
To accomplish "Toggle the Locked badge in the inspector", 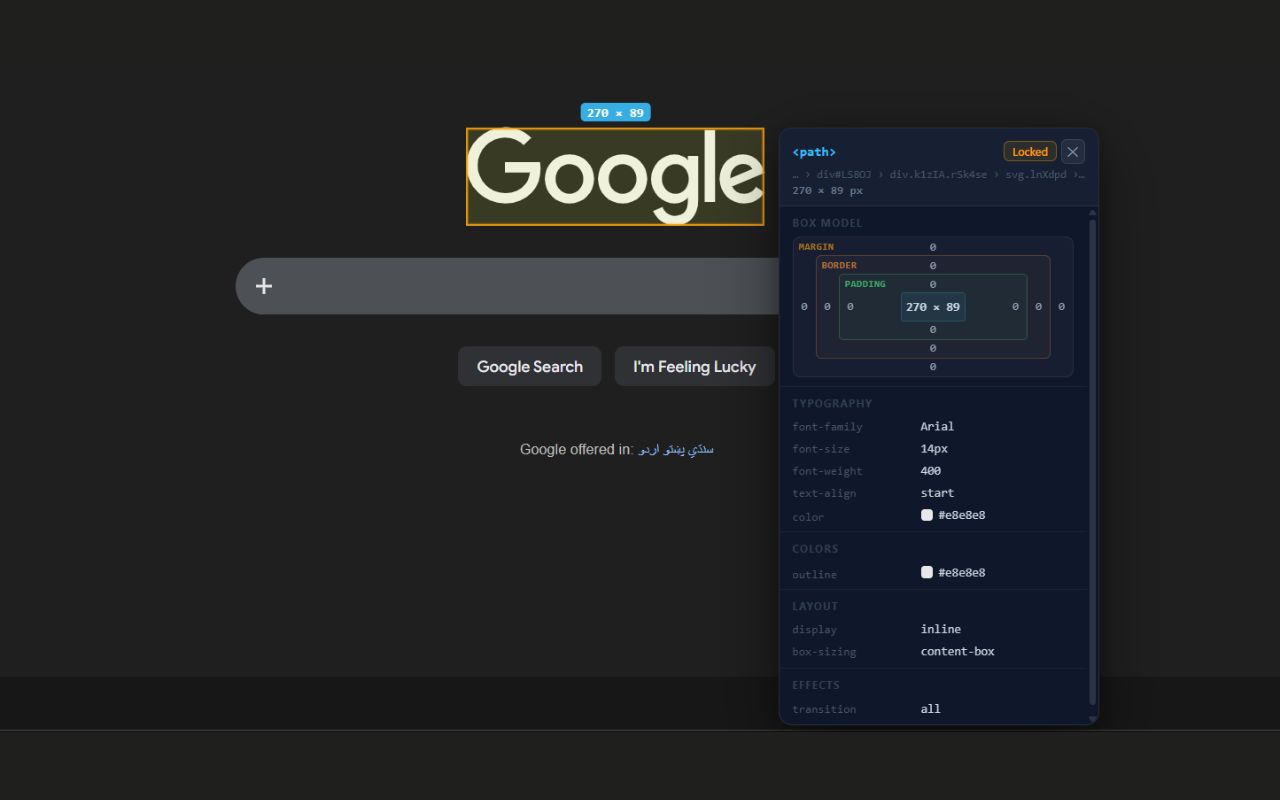I will pos(1030,152).
